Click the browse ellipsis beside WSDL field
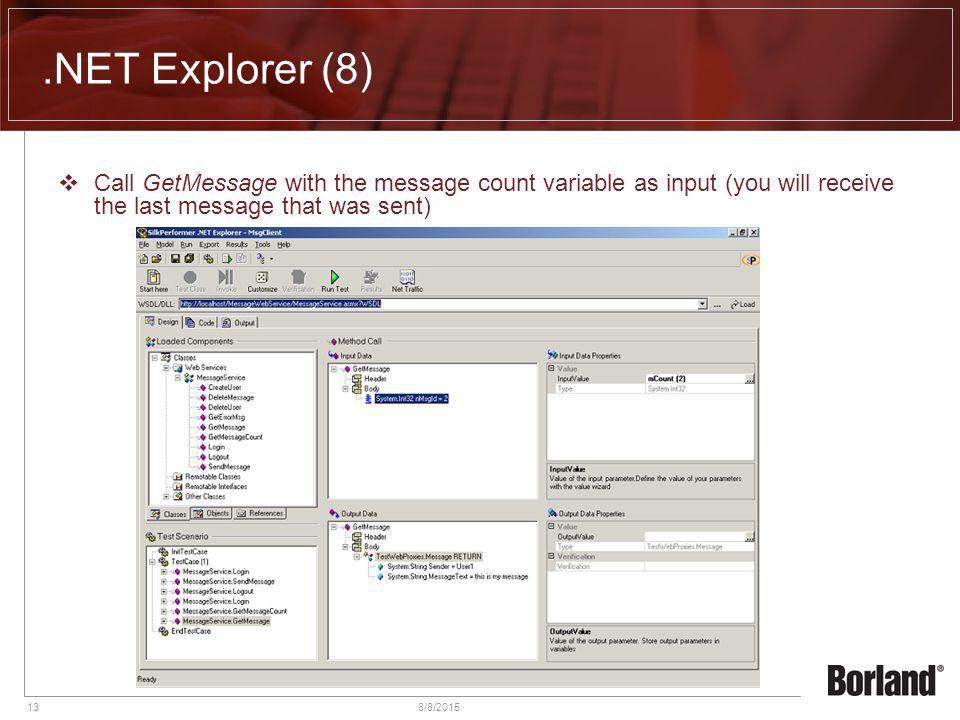Image resolution: width=960 pixels, height=720 pixels. (x=717, y=304)
